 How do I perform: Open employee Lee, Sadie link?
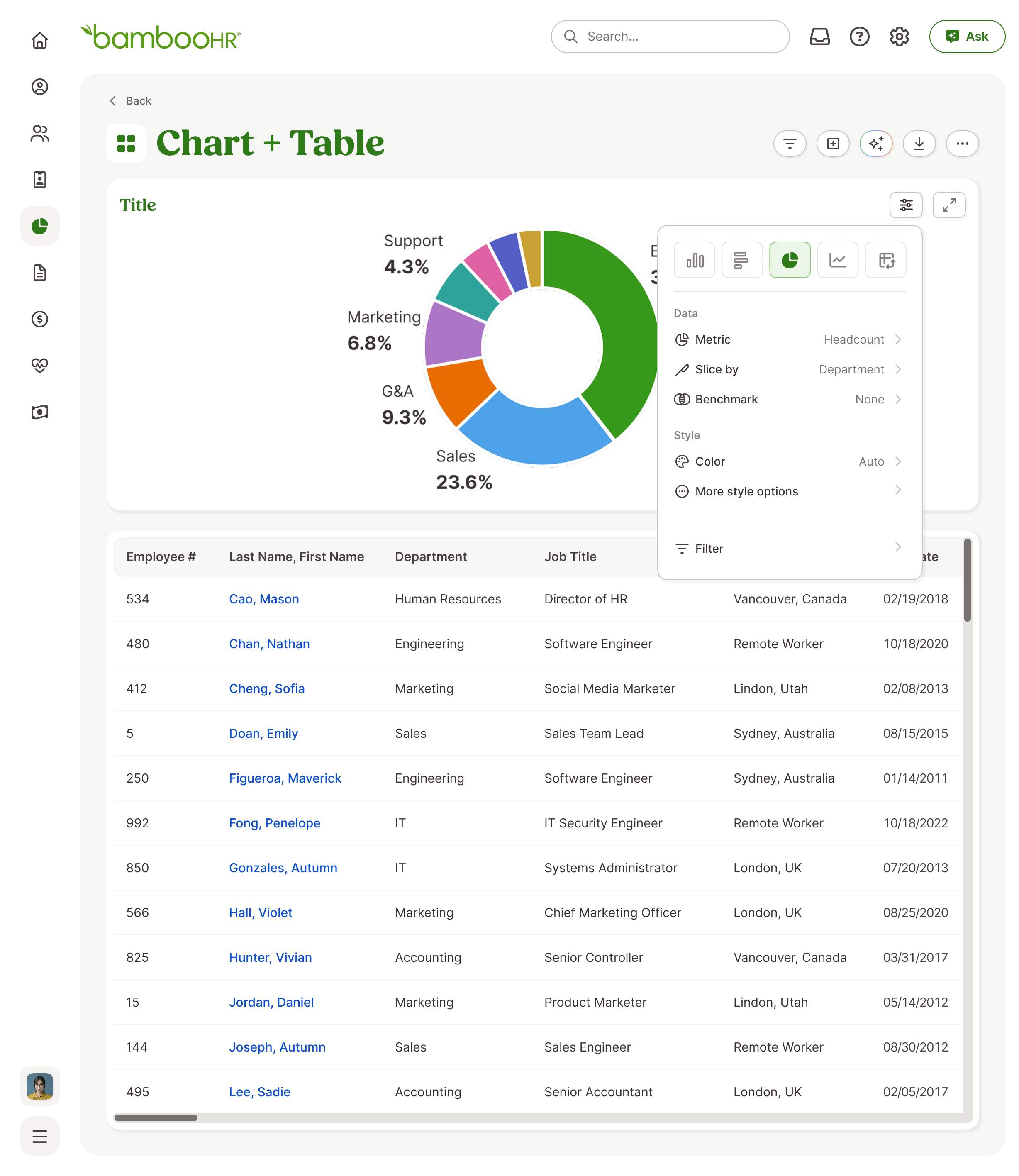click(260, 1092)
